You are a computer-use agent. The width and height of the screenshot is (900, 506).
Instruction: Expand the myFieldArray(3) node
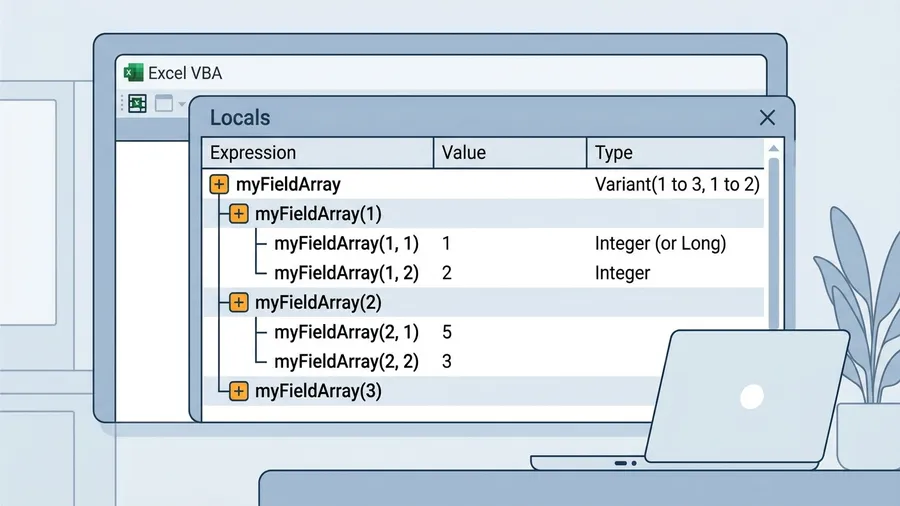click(x=238, y=391)
